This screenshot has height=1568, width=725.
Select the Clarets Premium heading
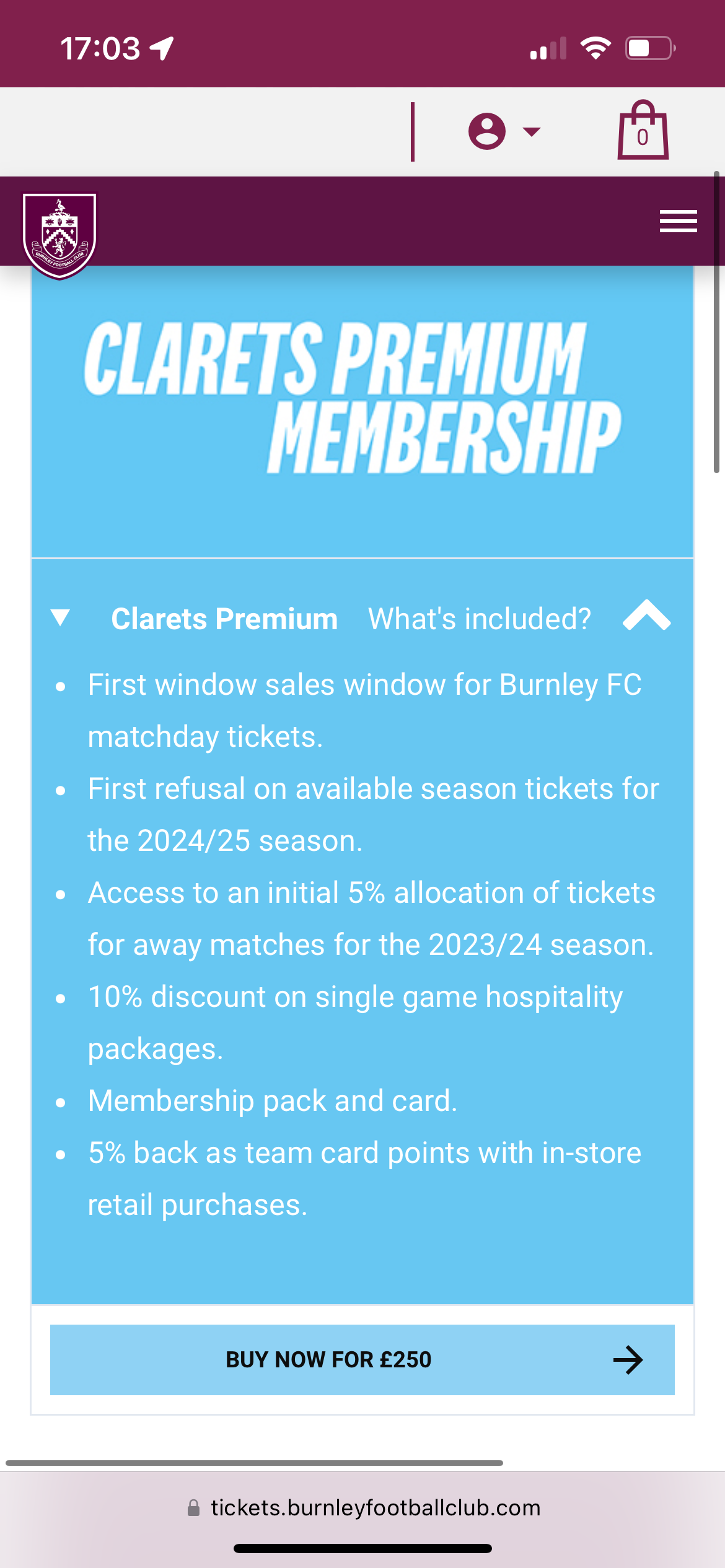point(224,619)
